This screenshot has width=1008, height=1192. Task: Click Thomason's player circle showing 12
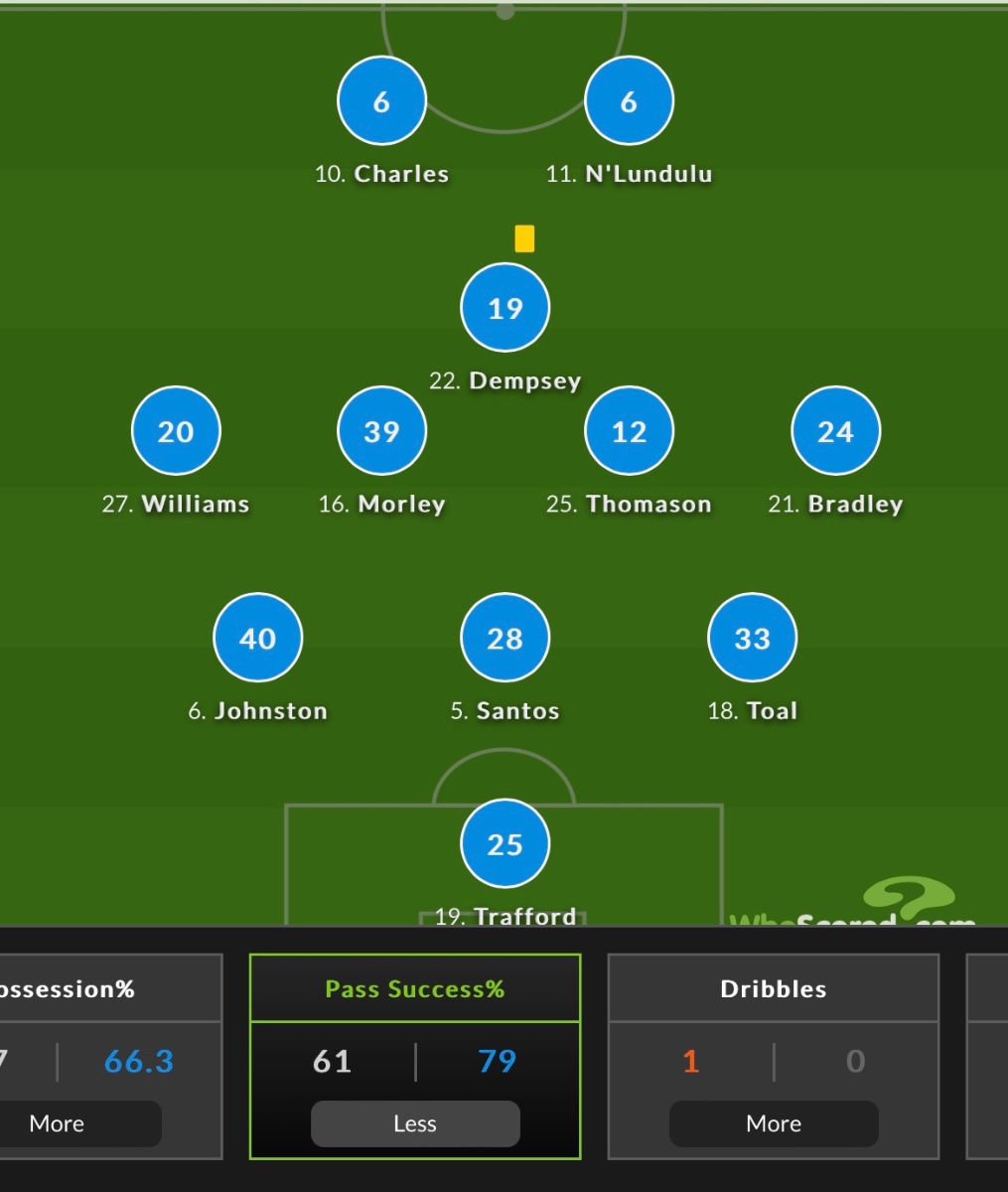[x=629, y=431]
